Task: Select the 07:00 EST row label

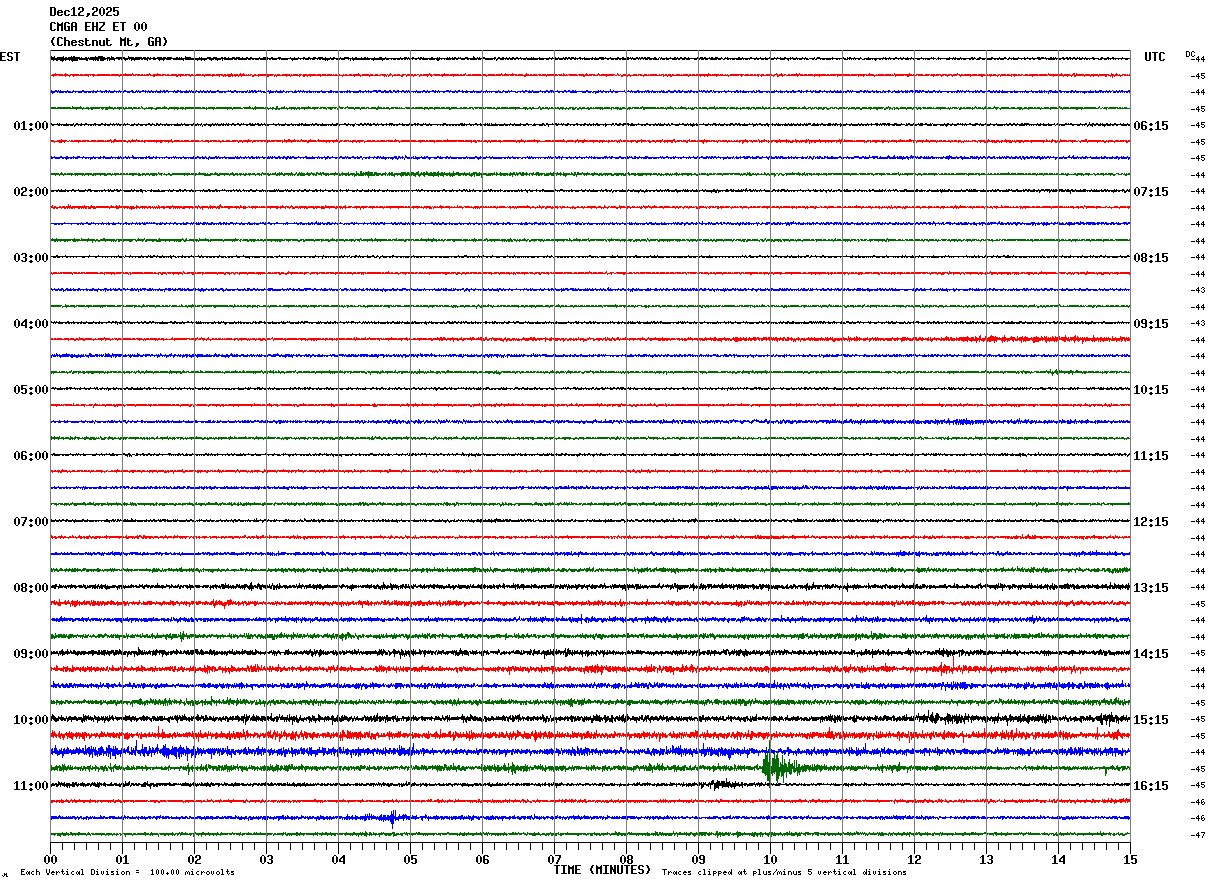Action: [31, 522]
